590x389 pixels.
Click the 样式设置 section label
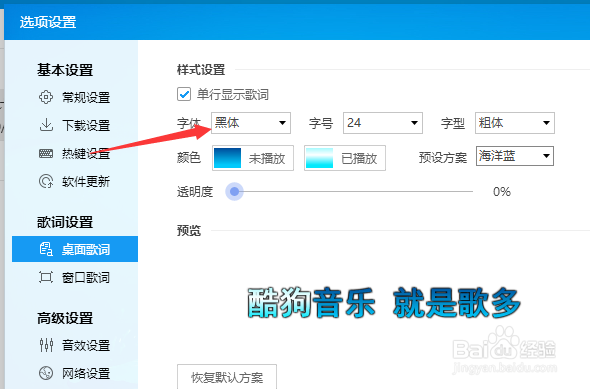coord(201,70)
